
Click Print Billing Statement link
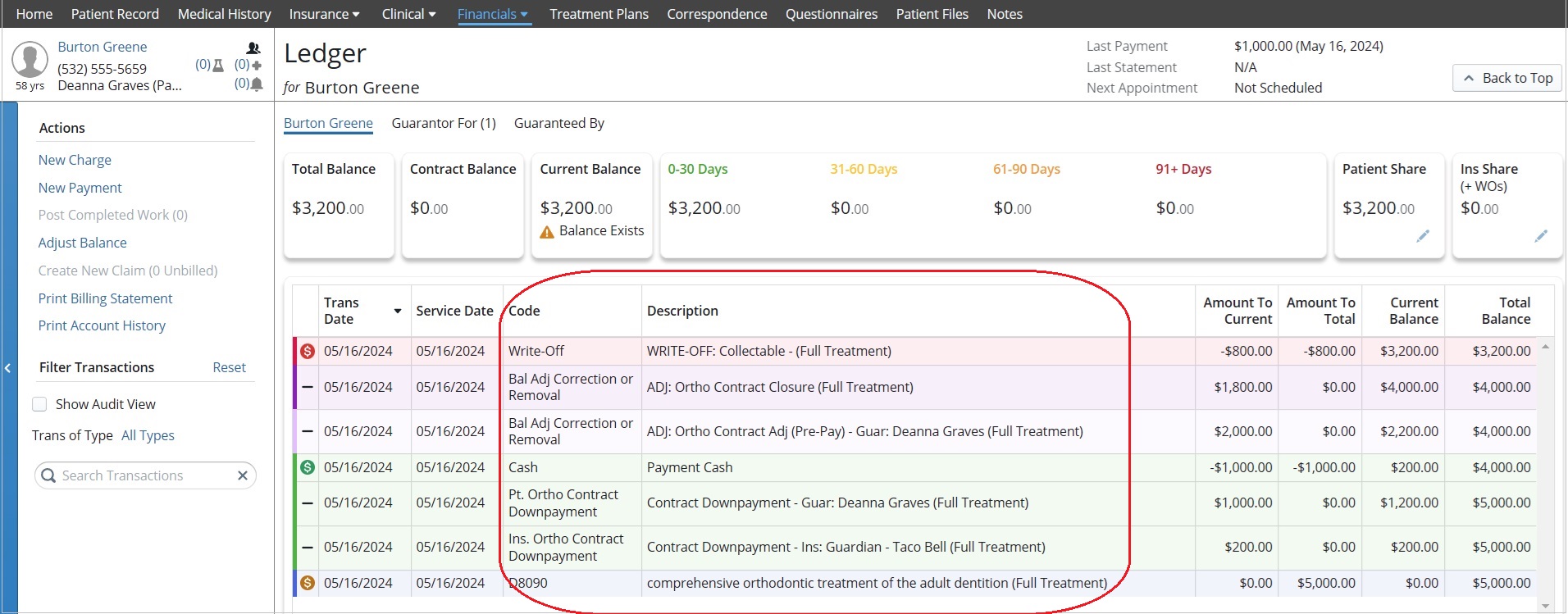click(105, 298)
